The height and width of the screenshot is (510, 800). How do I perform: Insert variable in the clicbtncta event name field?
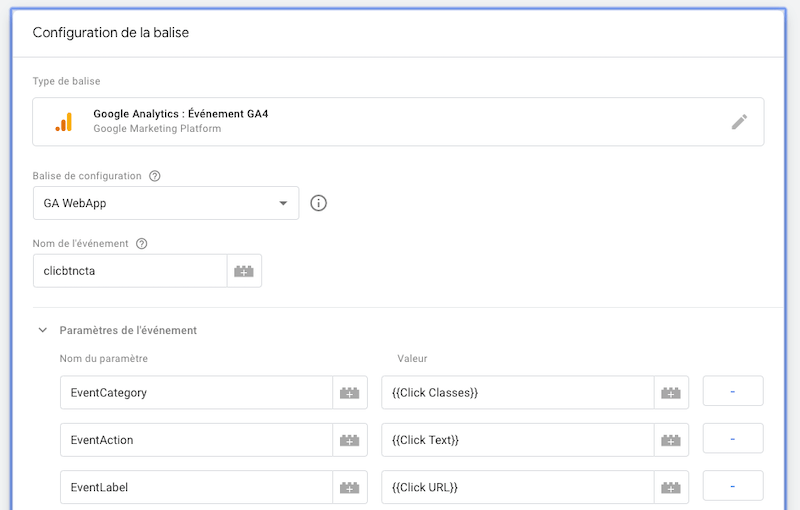coord(244,271)
